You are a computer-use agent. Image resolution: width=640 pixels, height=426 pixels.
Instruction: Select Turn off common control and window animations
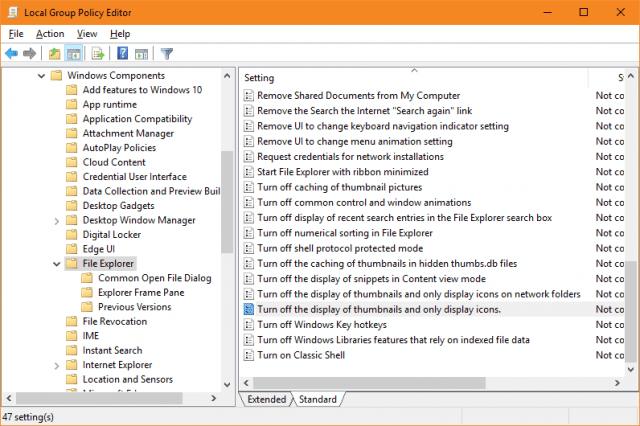tap(364, 203)
